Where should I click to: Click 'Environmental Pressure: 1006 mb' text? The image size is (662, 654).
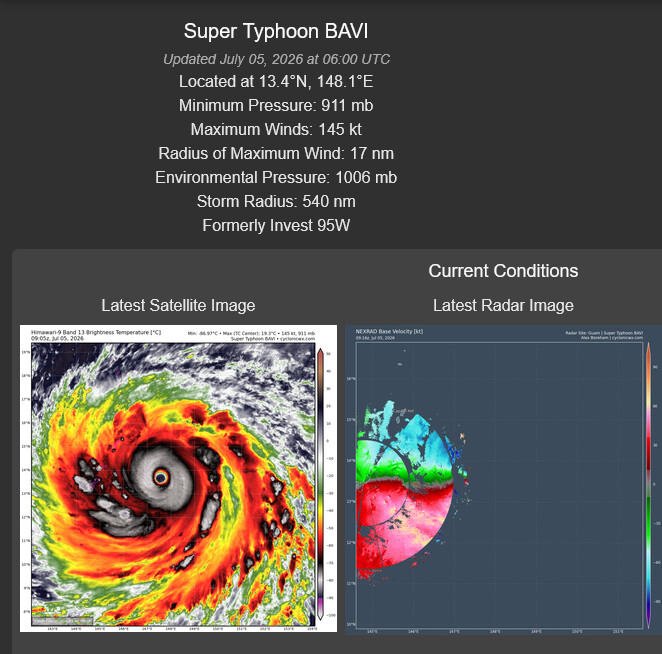tap(276, 177)
